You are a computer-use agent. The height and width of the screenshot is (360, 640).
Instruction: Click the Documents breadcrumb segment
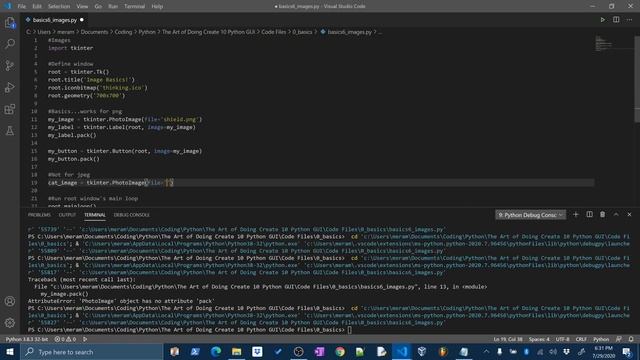(94, 32)
